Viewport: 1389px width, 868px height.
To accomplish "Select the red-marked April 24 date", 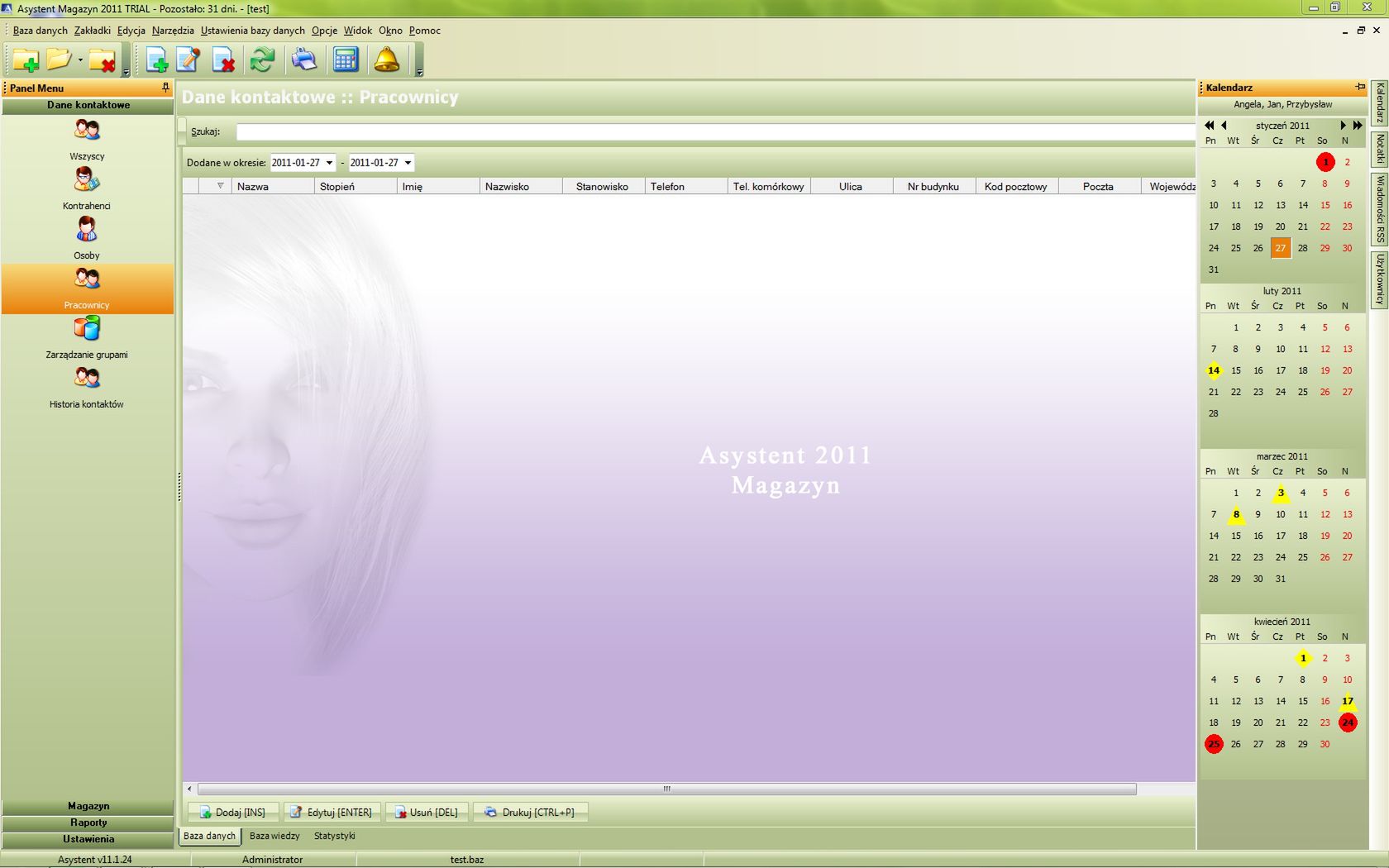I will point(1348,723).
